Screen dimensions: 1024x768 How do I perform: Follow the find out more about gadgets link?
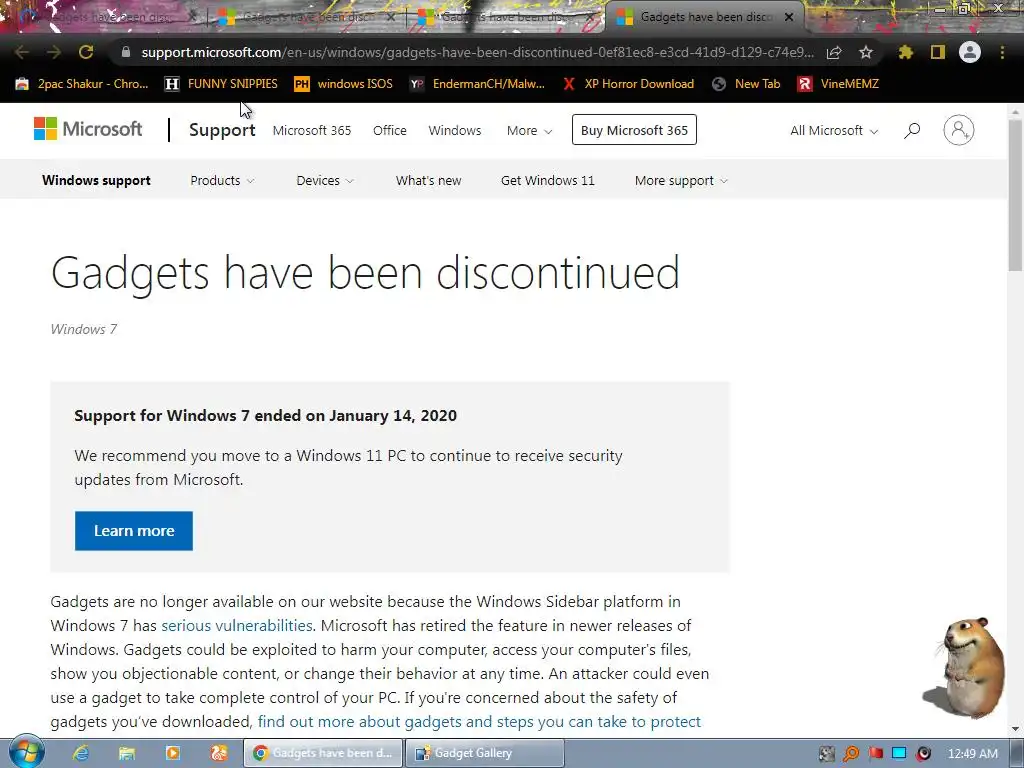479,722
